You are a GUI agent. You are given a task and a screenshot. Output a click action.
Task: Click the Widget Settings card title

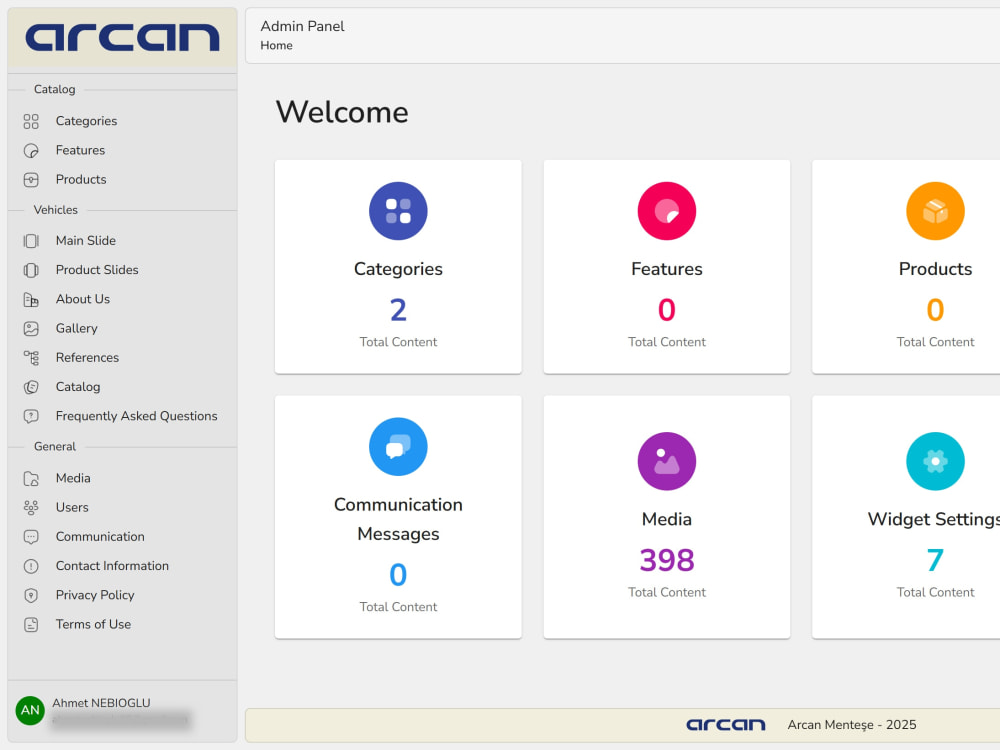click(934, 520)
